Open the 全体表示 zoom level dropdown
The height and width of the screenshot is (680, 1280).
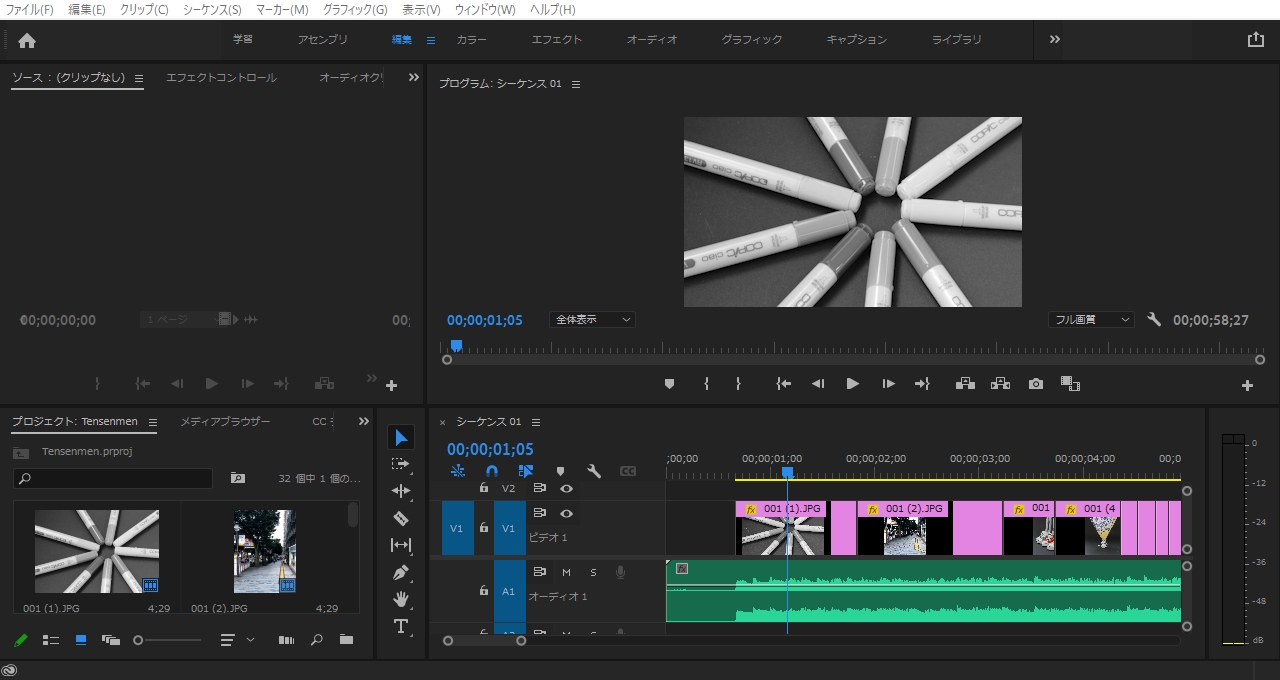coord(592,320)
